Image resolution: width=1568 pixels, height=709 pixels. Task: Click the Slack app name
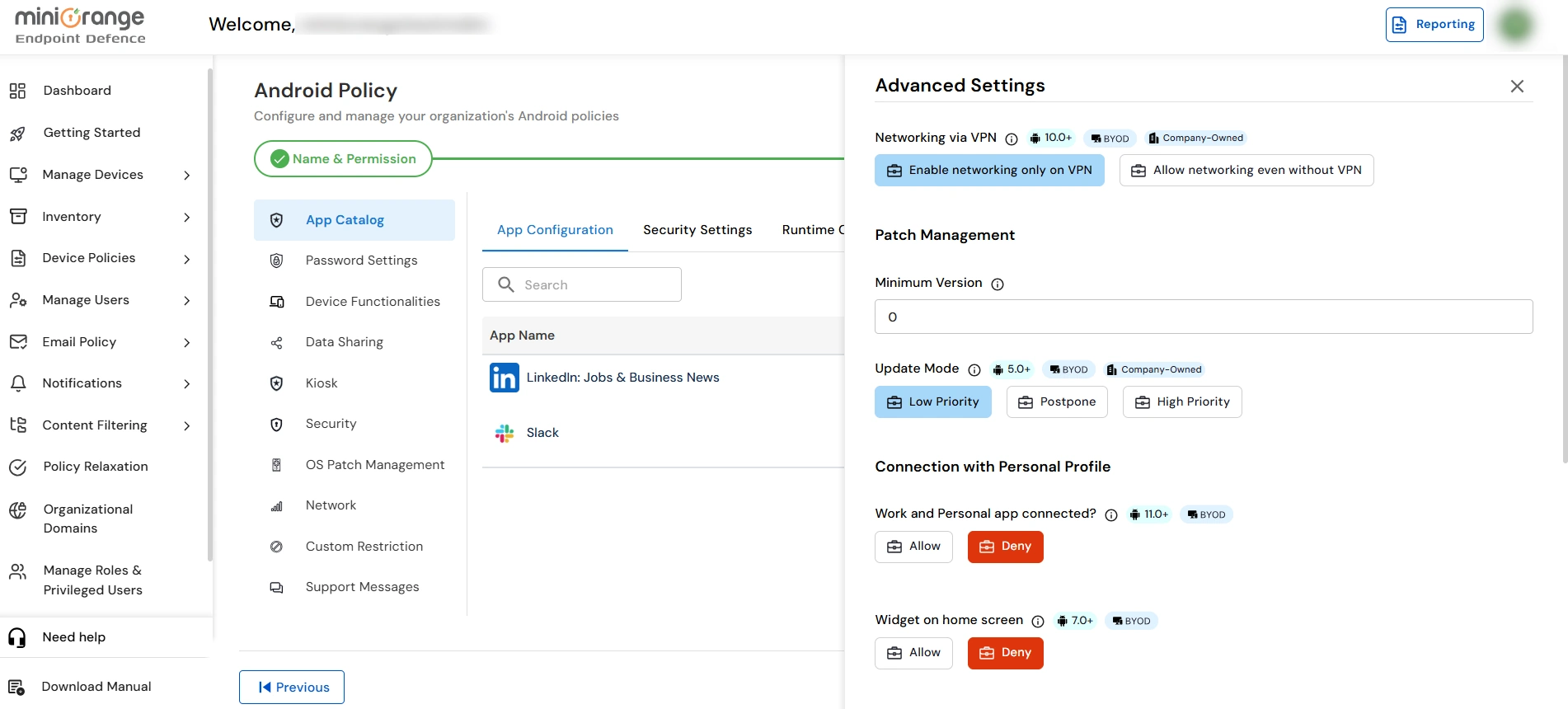click(542, 433)
